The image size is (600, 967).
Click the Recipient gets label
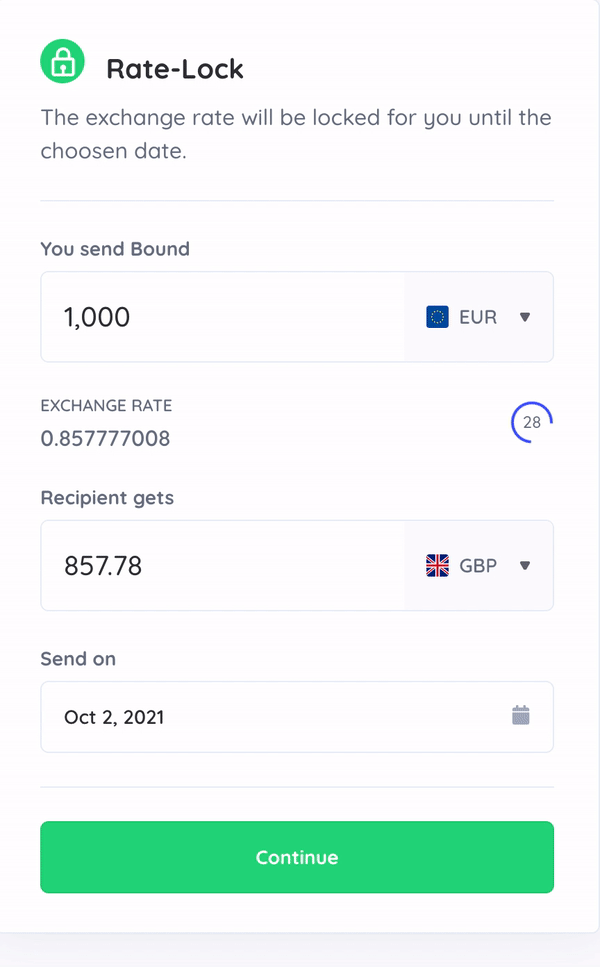tap(107, 498)
